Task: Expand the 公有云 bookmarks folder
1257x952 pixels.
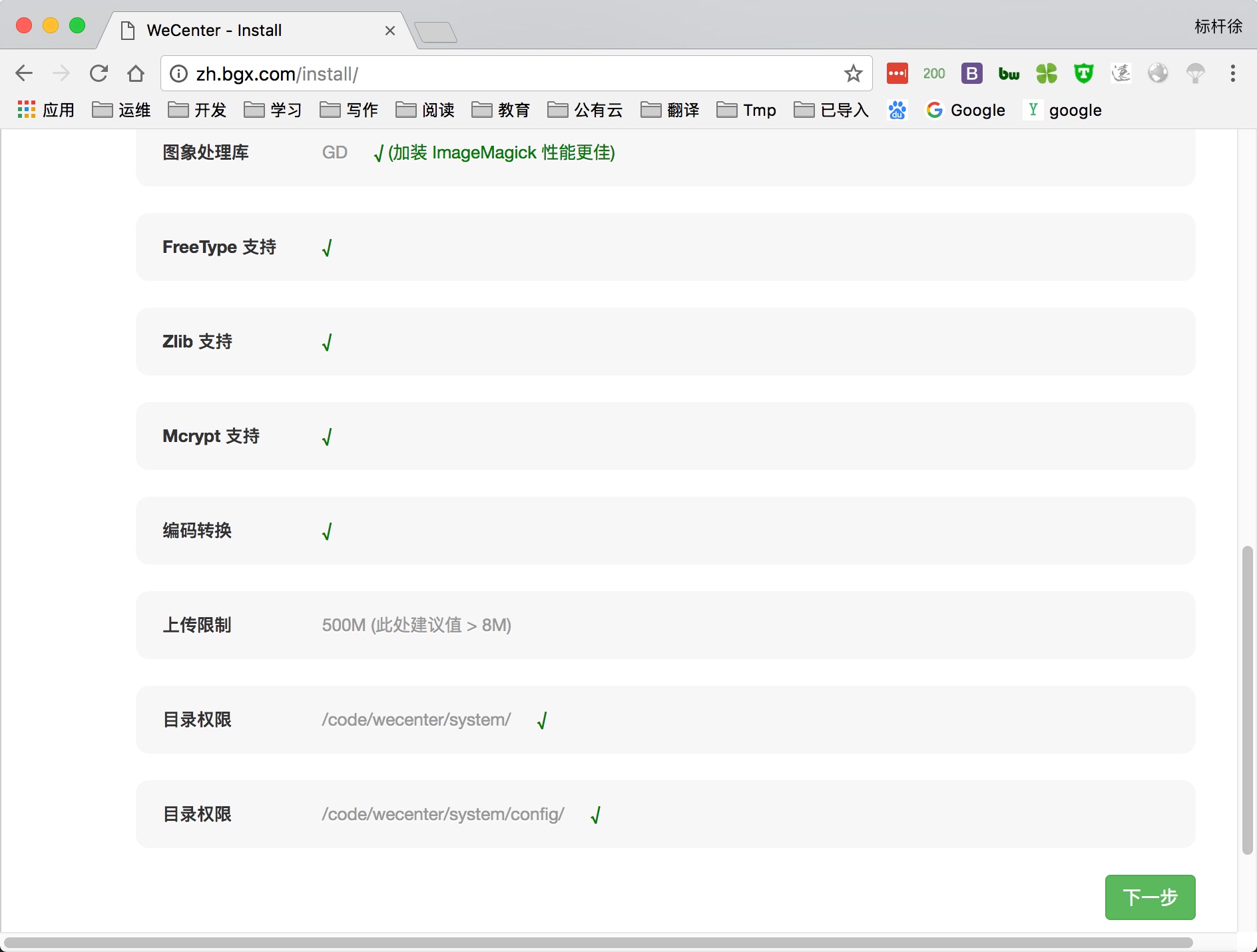Action: [585, 110]
